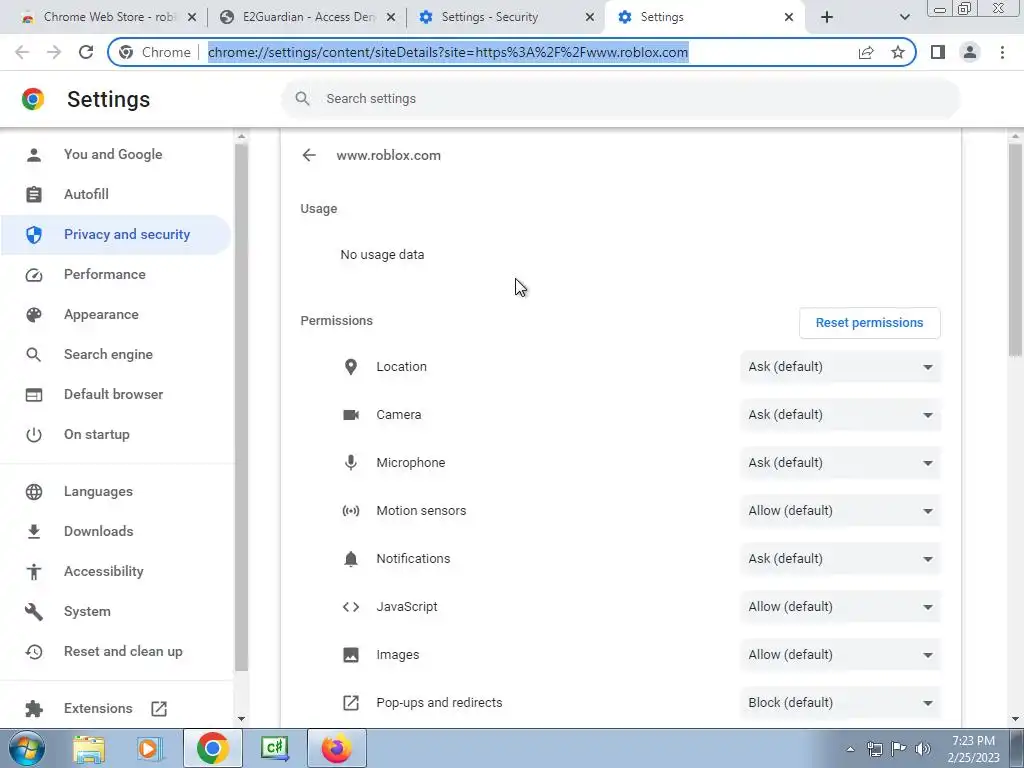
Task: Open Pop-ups and redirects dropdown
Action: (840, 703)
